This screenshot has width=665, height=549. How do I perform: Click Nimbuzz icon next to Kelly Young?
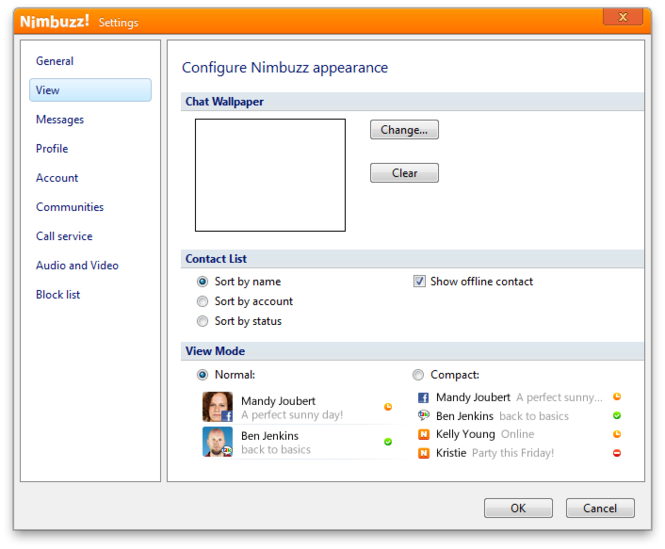pos(424,435)
